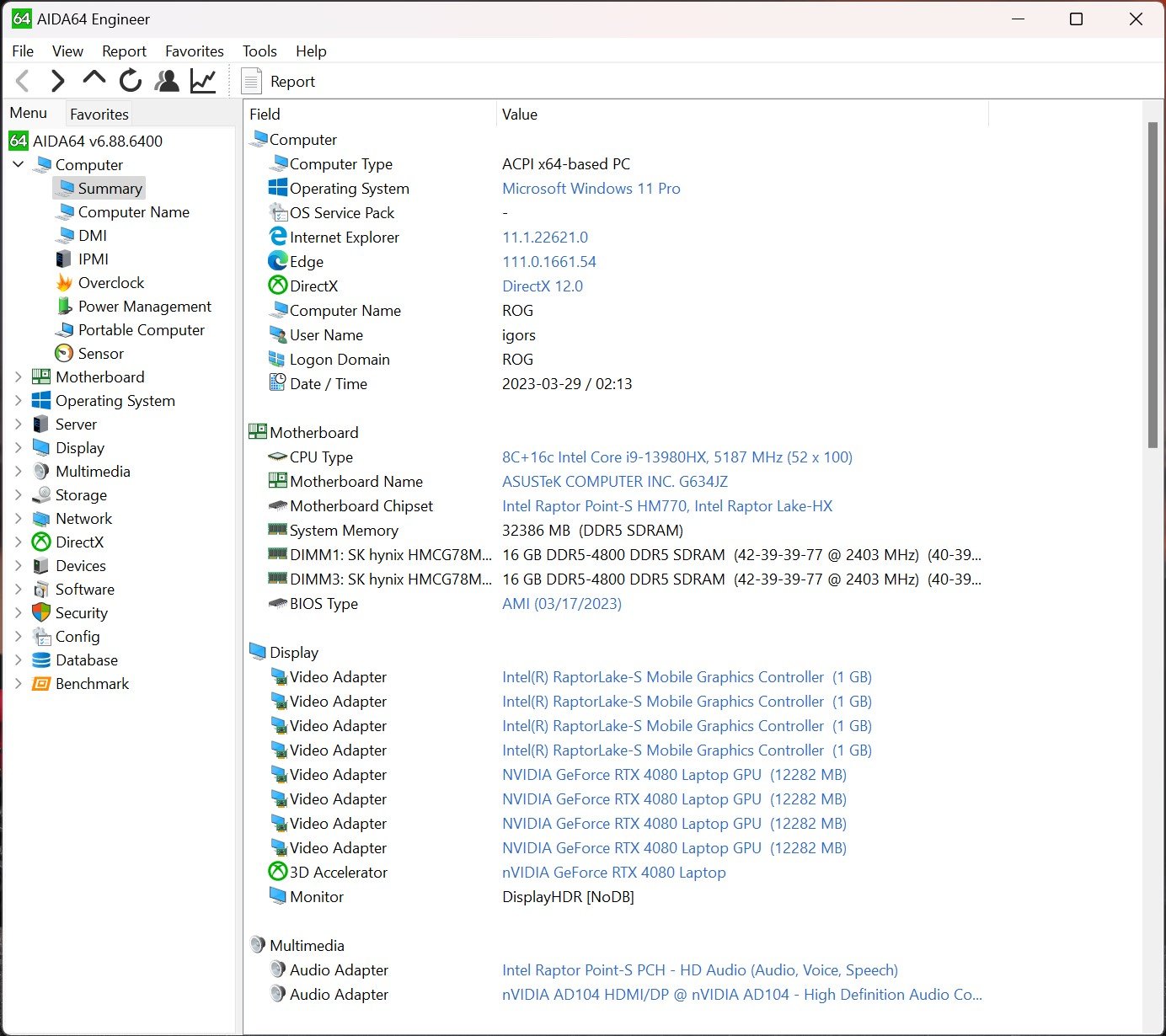
Task: Expand the Motherboard tree node
Action: tap(19, 376)
